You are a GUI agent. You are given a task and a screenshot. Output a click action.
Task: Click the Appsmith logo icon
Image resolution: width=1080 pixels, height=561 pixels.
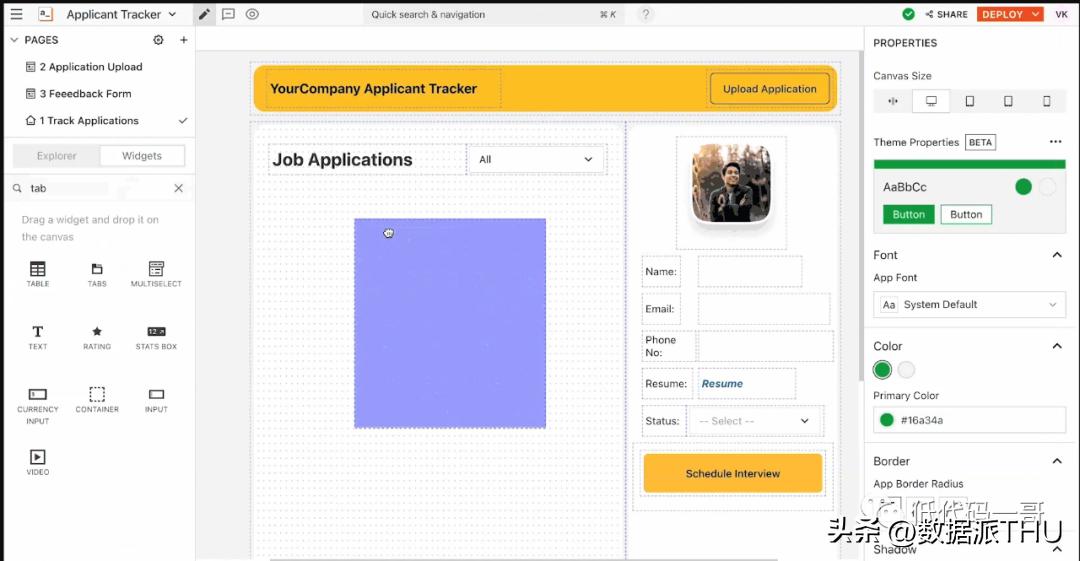pyautogui.click(x=45, y=14)
